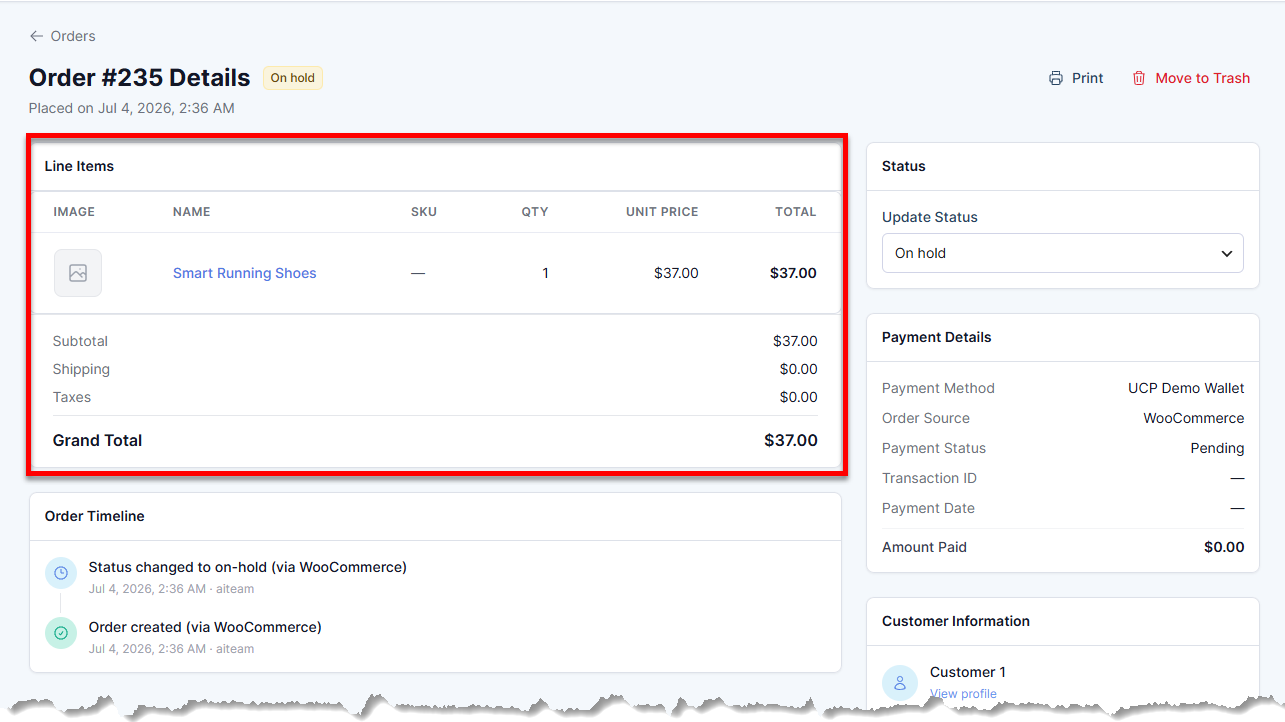Click the Taxes label
Screen dimensions: 1285x722
click(72, 397)
